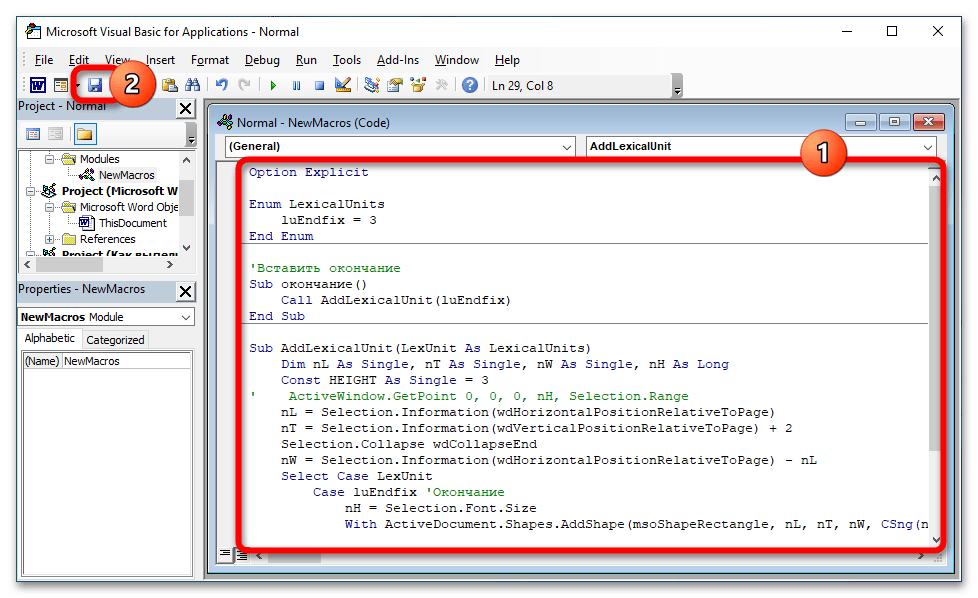Run the macro with the green play icon
The width and height of the screenshot is (978, 598).
coord(273,85)
